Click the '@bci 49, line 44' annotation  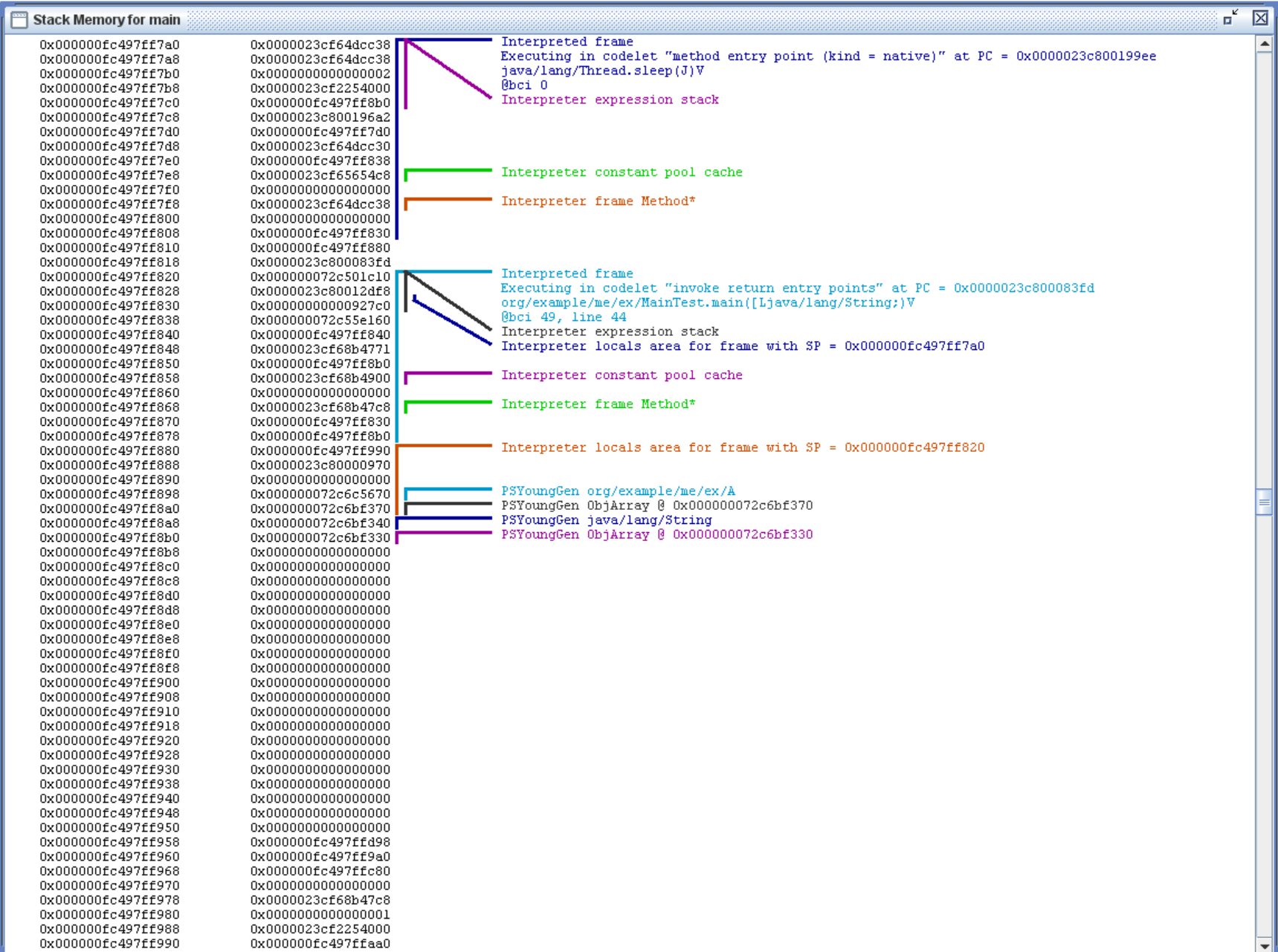pos(564,317)
